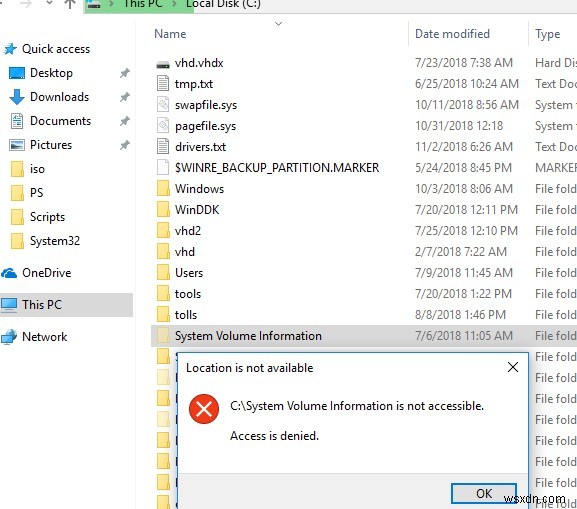Click the Quick access star icon
The image size is (577, 509).
[x=10, y=49]
